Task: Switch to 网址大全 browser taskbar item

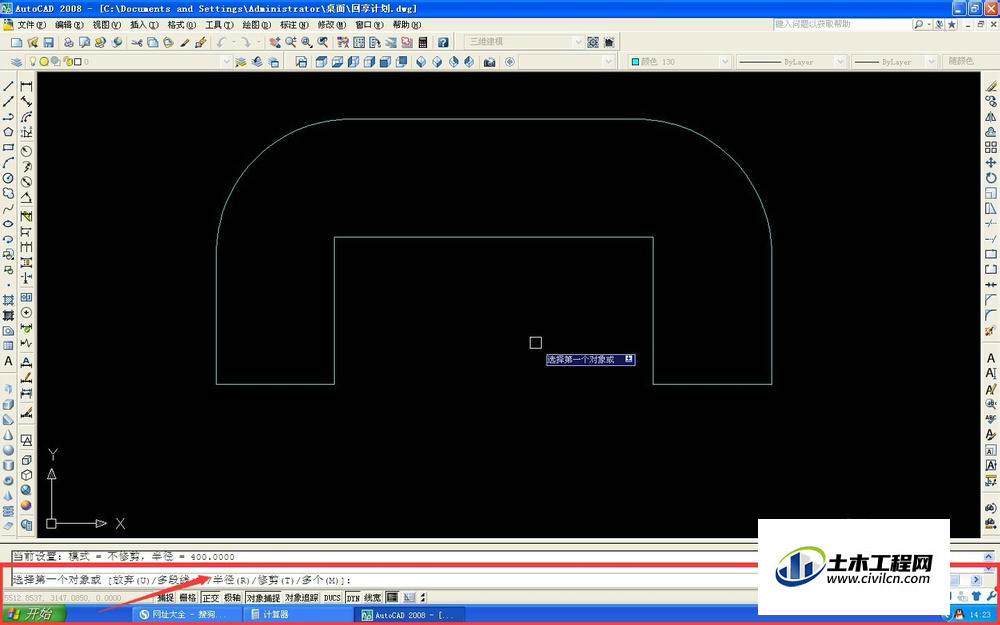Action: click(x=186, y=614)
